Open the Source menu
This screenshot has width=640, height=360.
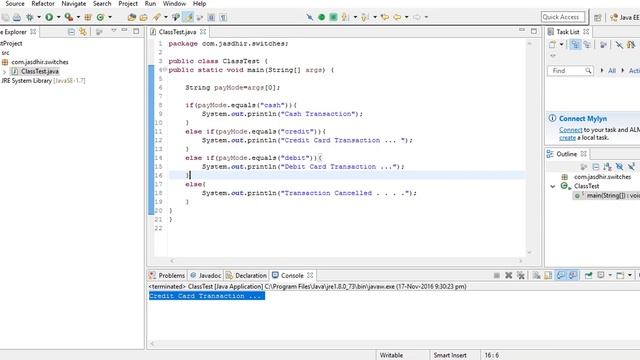pyautogui.click(x=15, y=4)
